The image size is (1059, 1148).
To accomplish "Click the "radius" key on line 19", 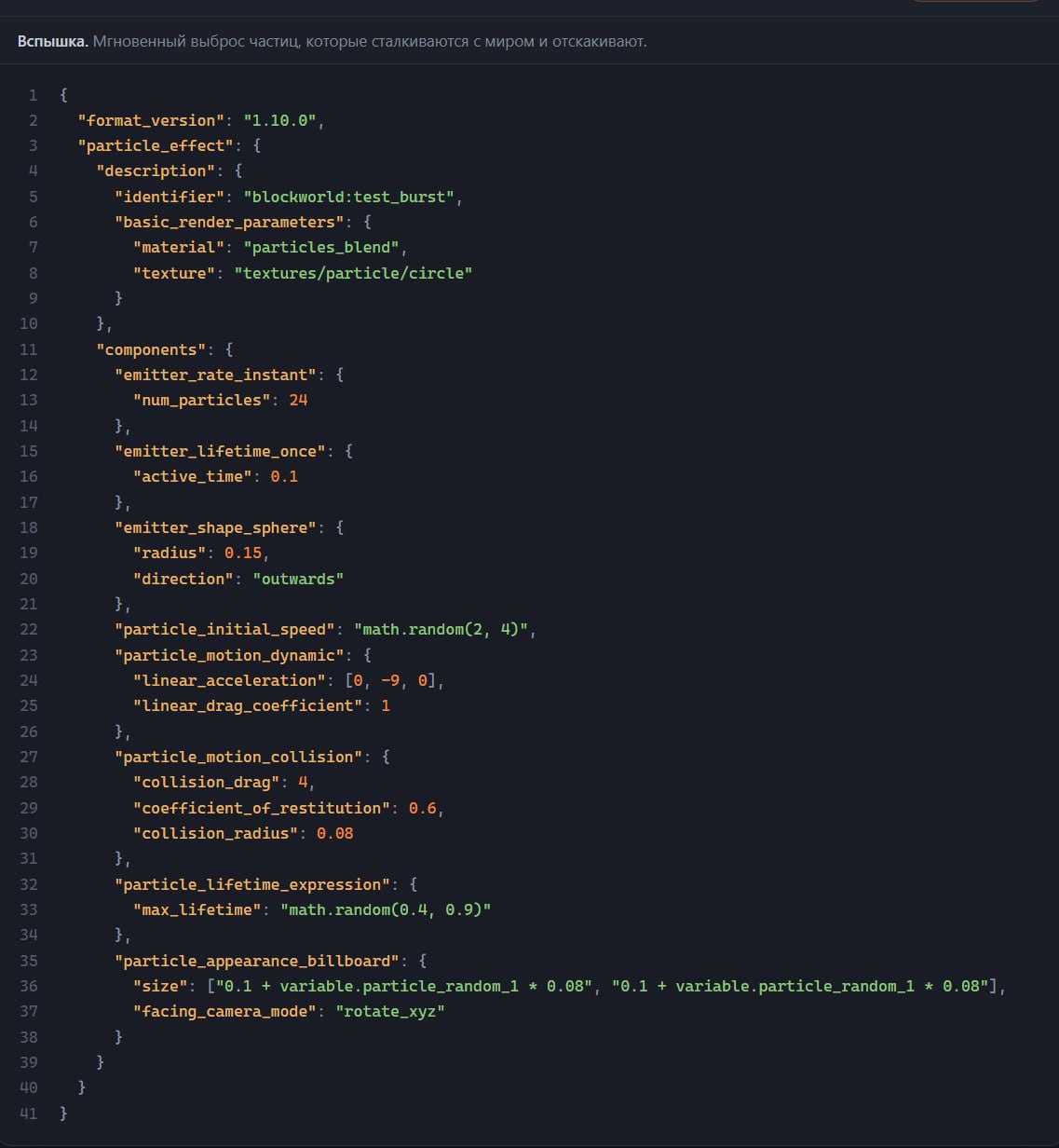I will 170,553.
